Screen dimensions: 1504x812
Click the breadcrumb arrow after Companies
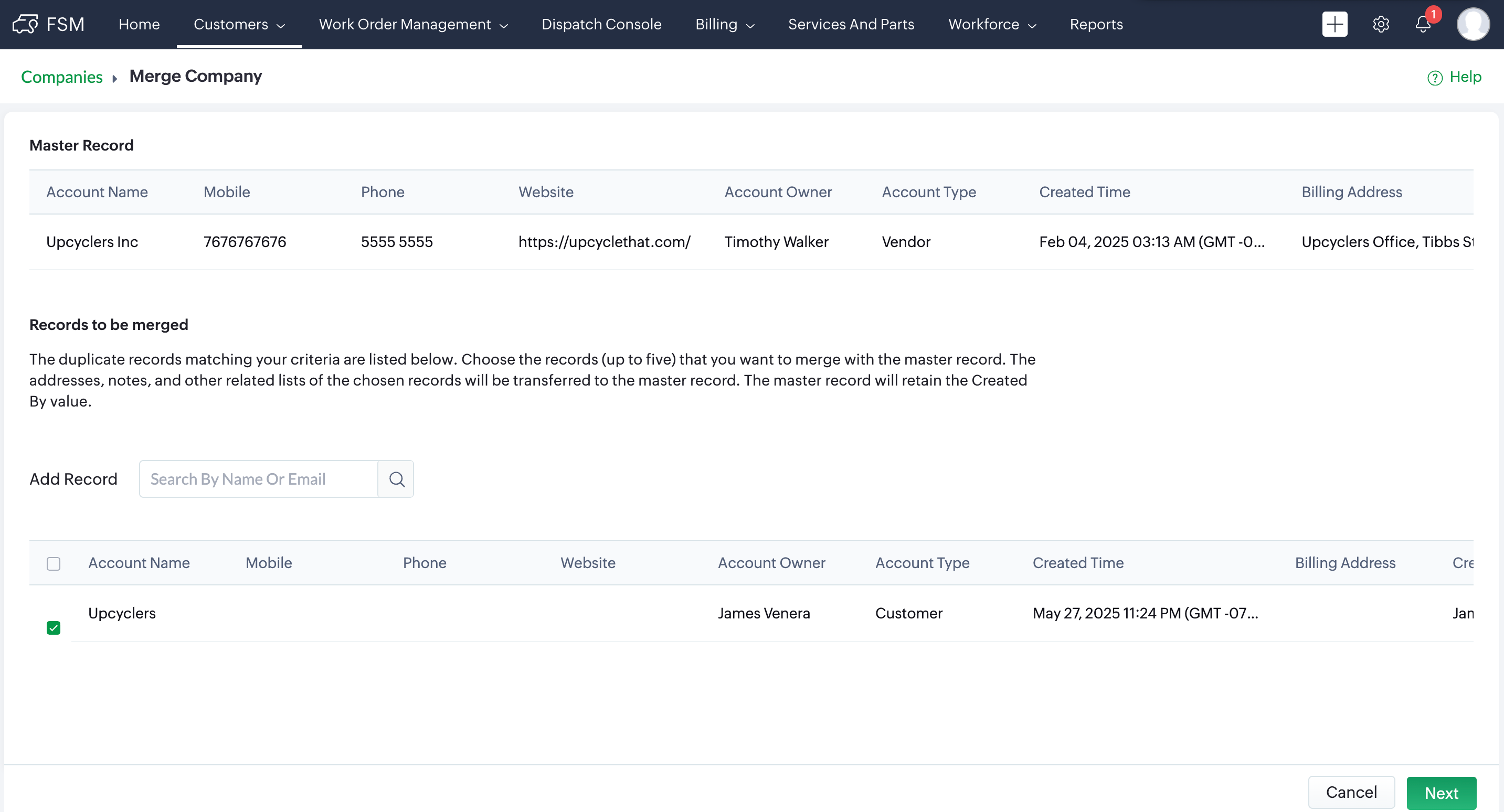pyautogui.click(x=115, y=78)
